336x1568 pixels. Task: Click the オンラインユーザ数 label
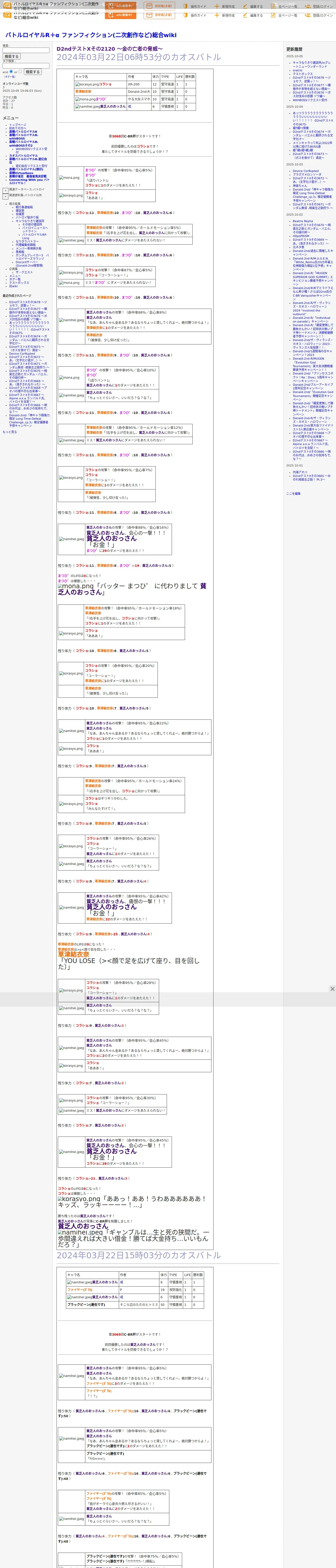tap(15, 84)
